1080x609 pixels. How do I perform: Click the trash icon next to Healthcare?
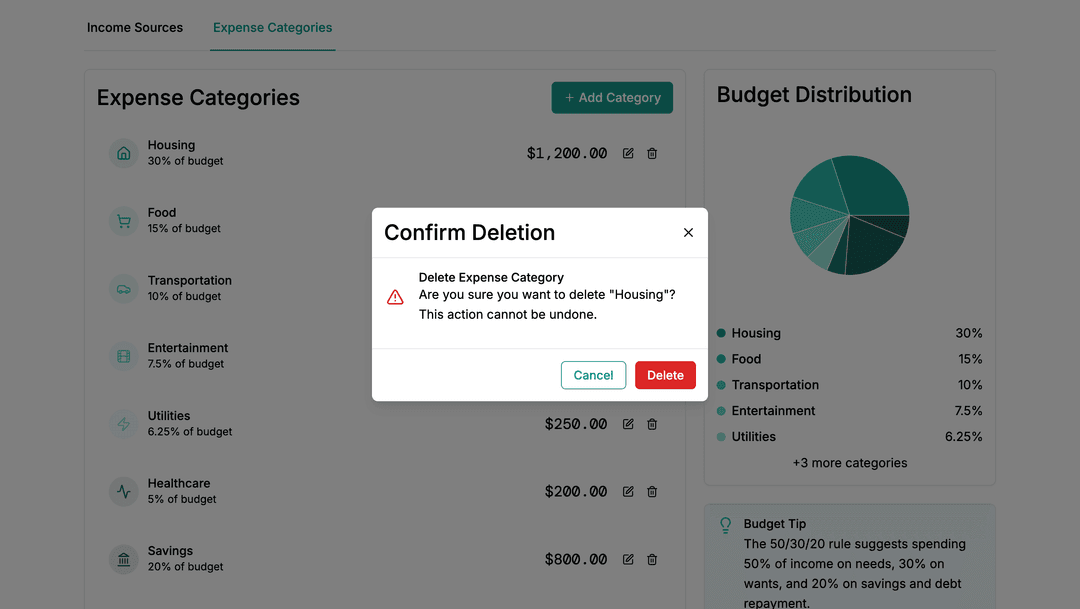652,491
